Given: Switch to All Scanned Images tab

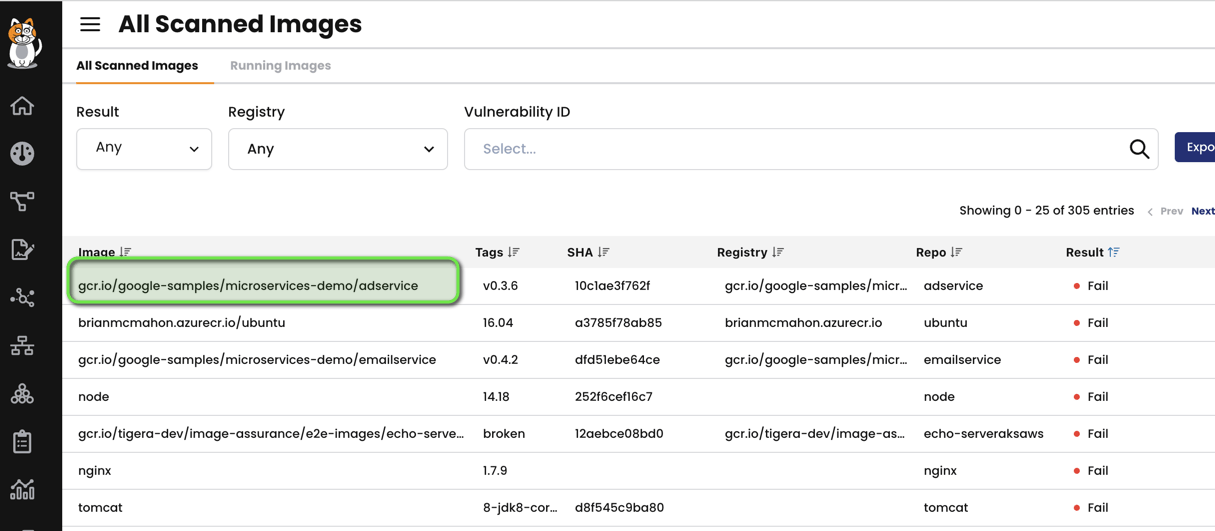Looking at the screenshot, I should tap(137, 66).
